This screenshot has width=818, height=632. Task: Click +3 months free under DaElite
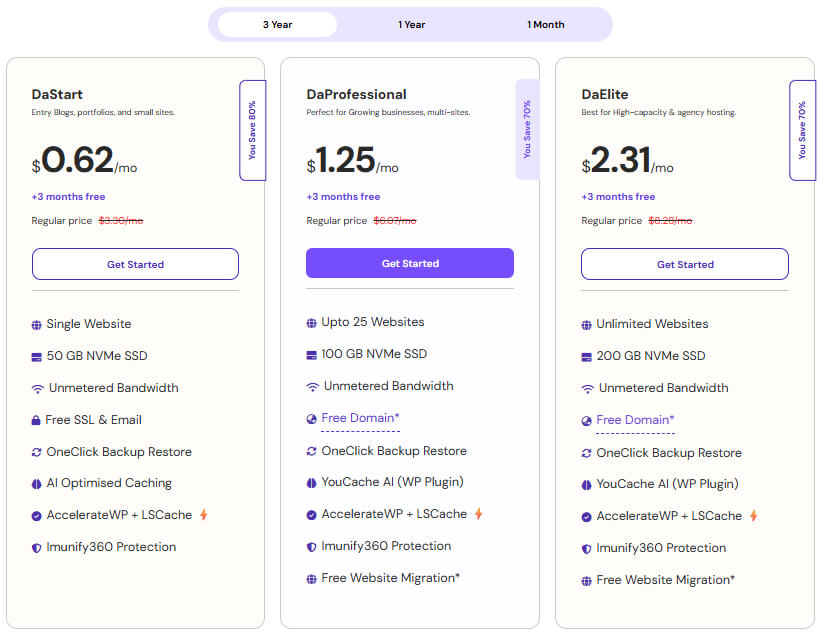[x=618, y=197]
